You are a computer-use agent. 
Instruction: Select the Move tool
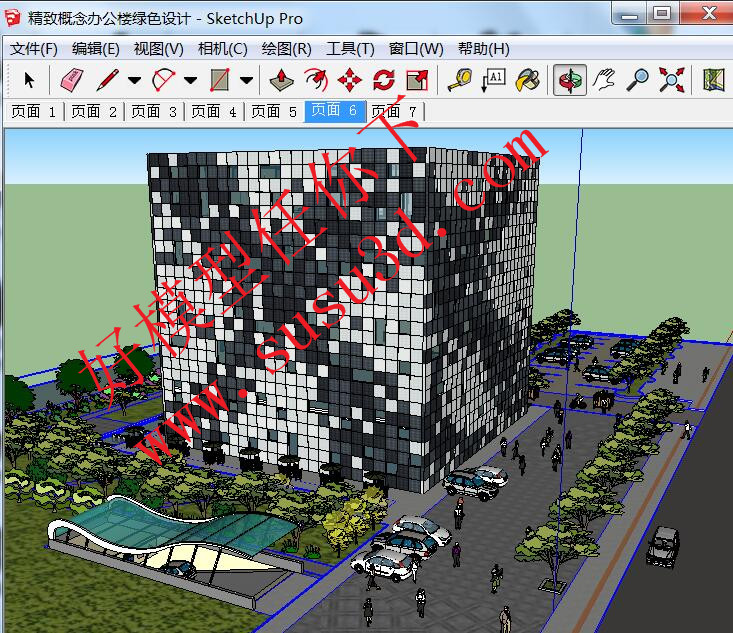coord(350,80)
